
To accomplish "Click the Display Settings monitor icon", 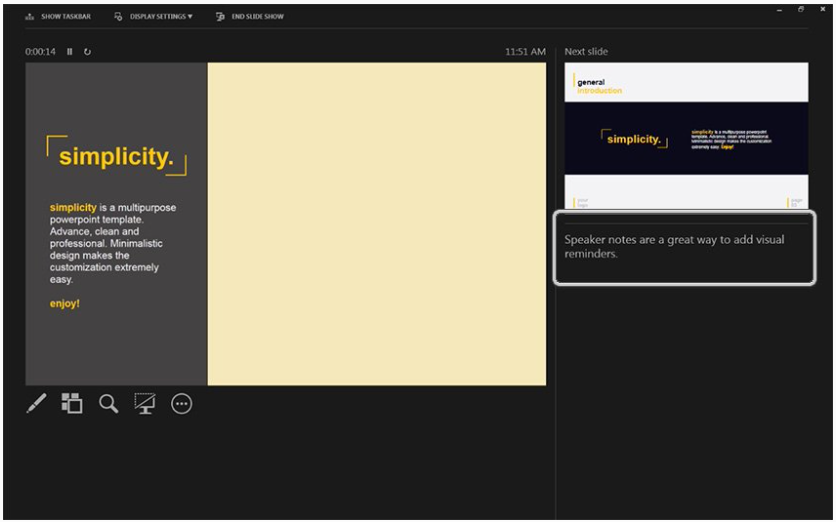I will [x=118, y=17].
